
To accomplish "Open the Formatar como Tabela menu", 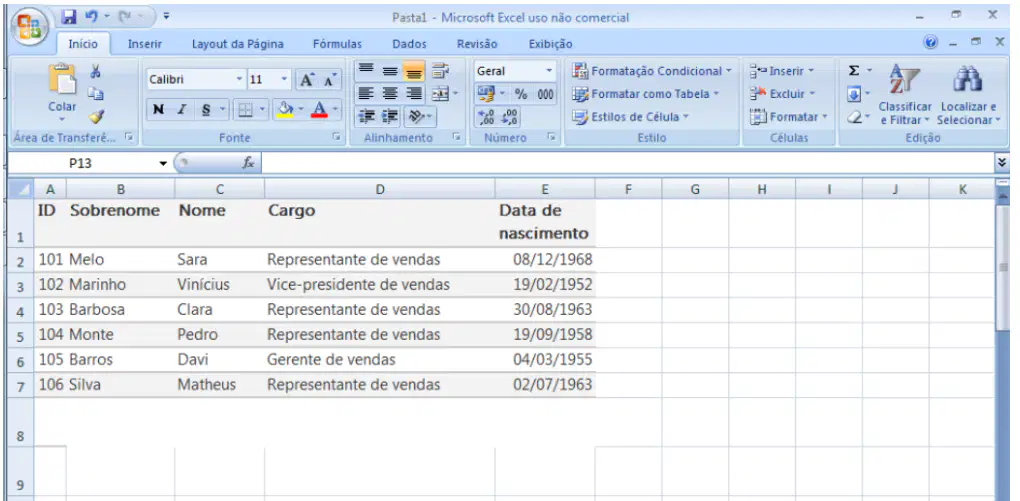I will 647,94.
